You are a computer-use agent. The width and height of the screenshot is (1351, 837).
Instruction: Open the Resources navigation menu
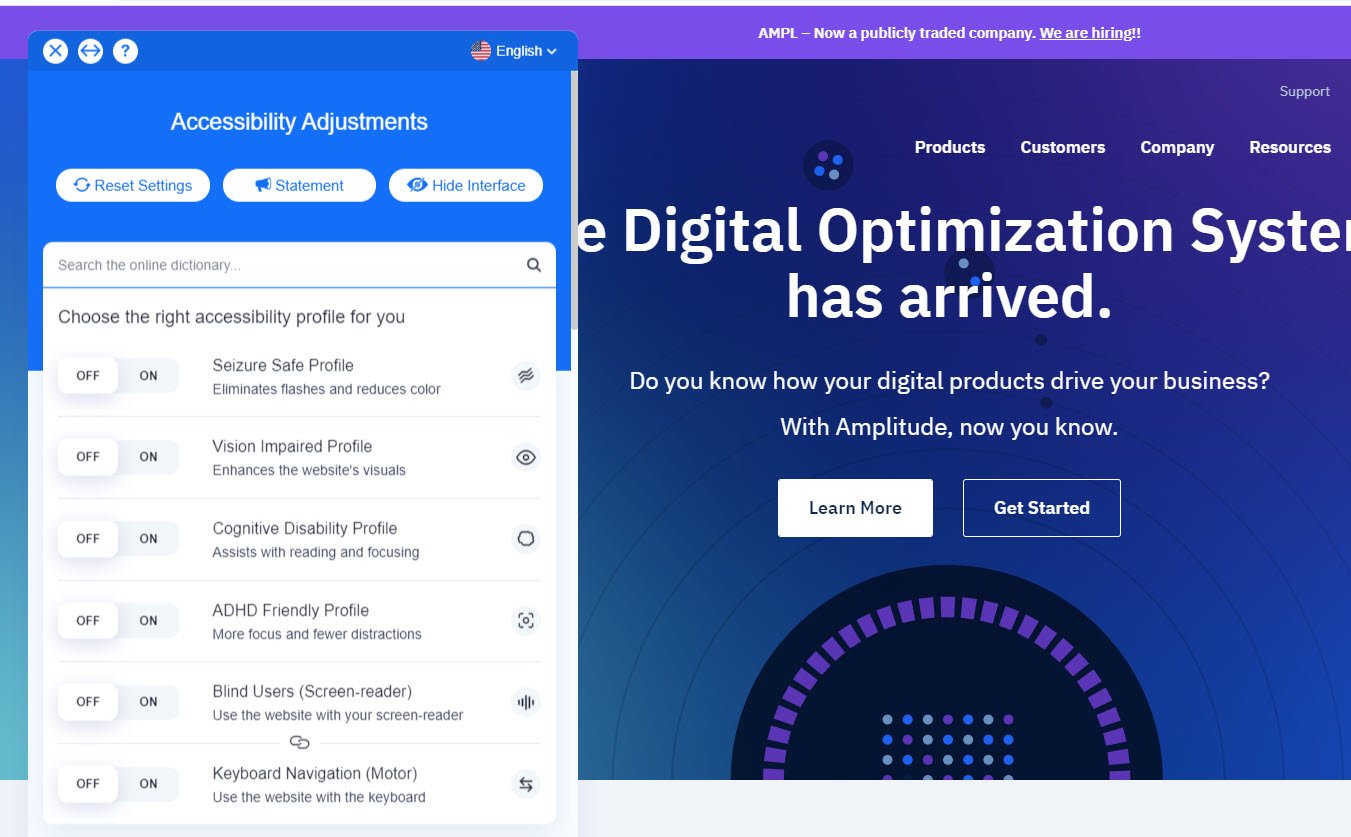[x=1289, y=147]
